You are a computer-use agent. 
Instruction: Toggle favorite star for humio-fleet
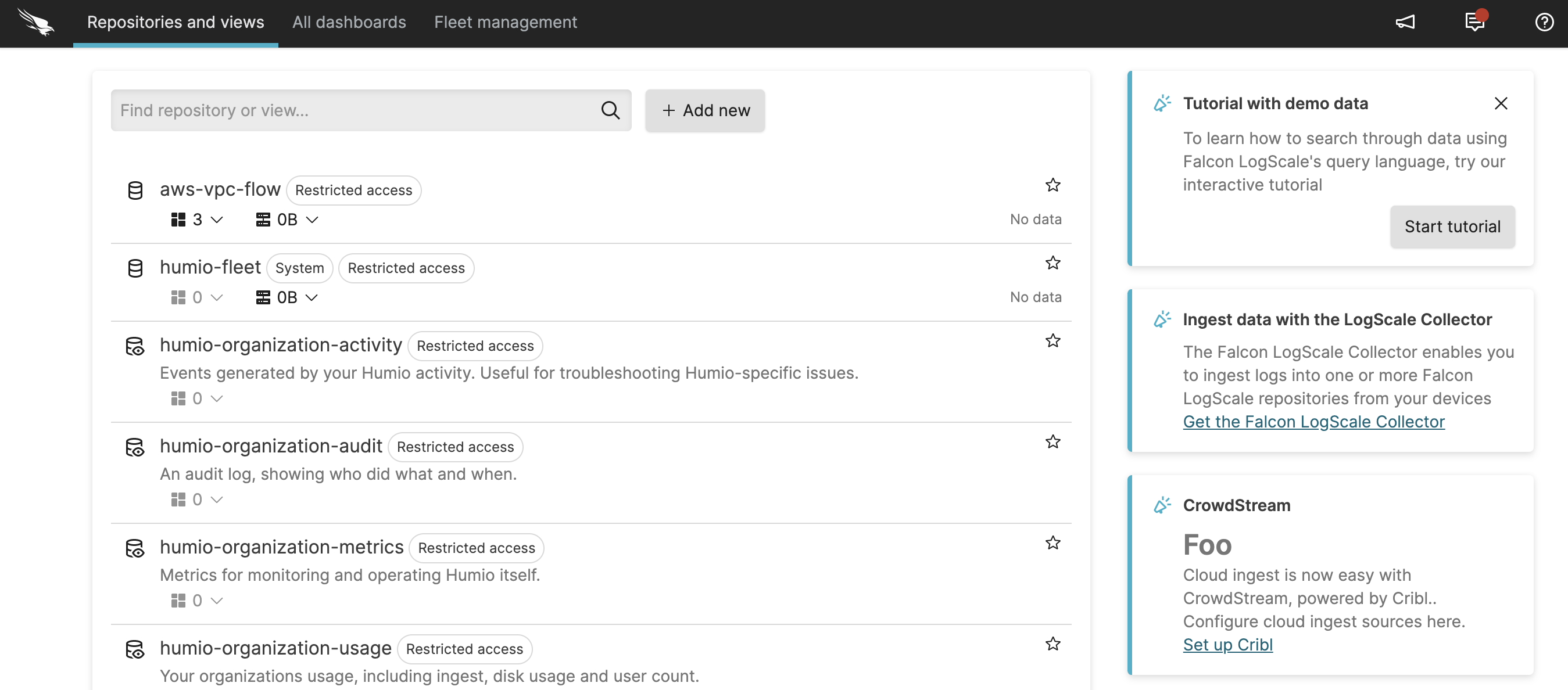[1053, 263]
